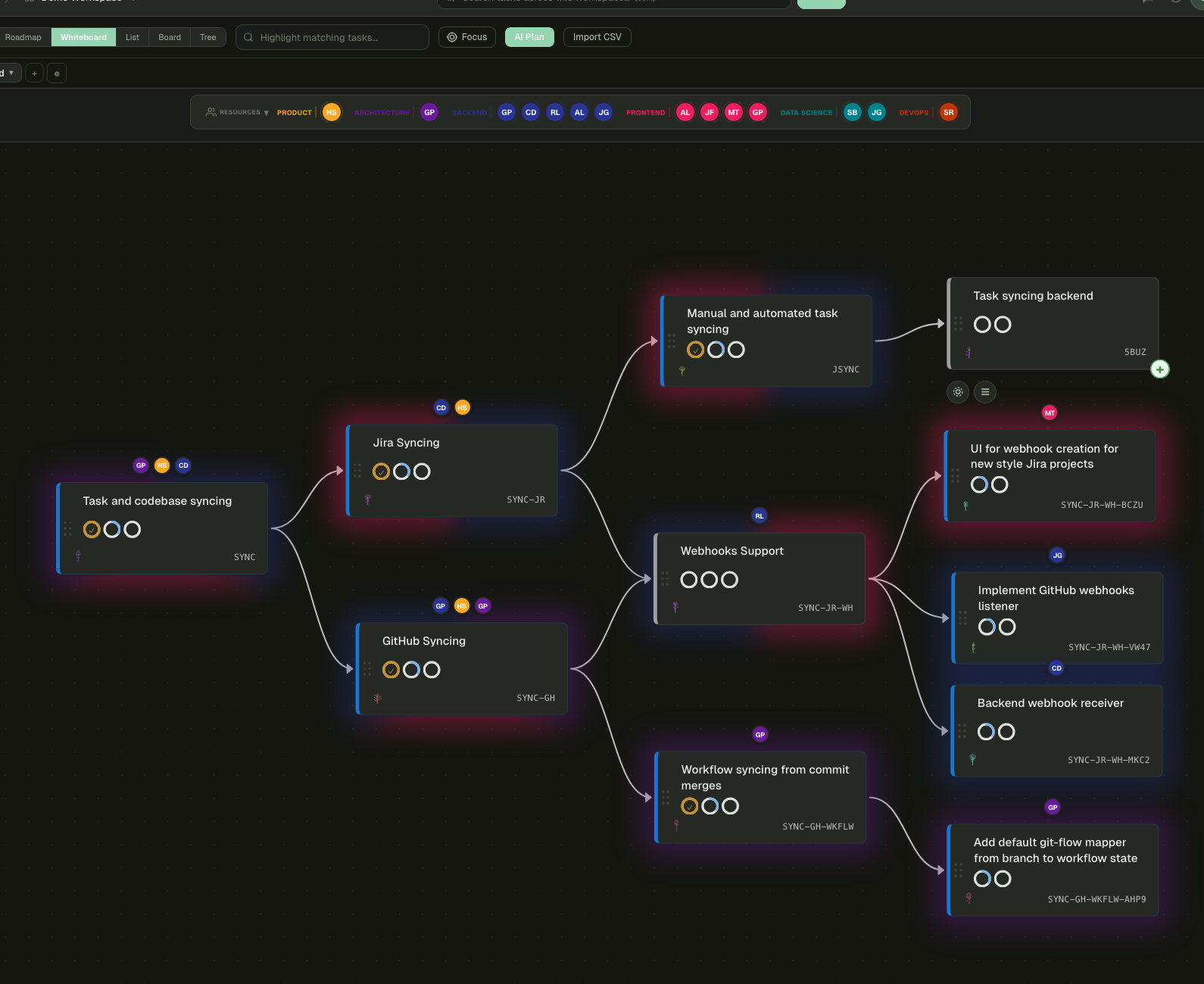1204x984 pixels.
Task: Toggle first status circle on Manual and automated task syncing
Action: 696,350
